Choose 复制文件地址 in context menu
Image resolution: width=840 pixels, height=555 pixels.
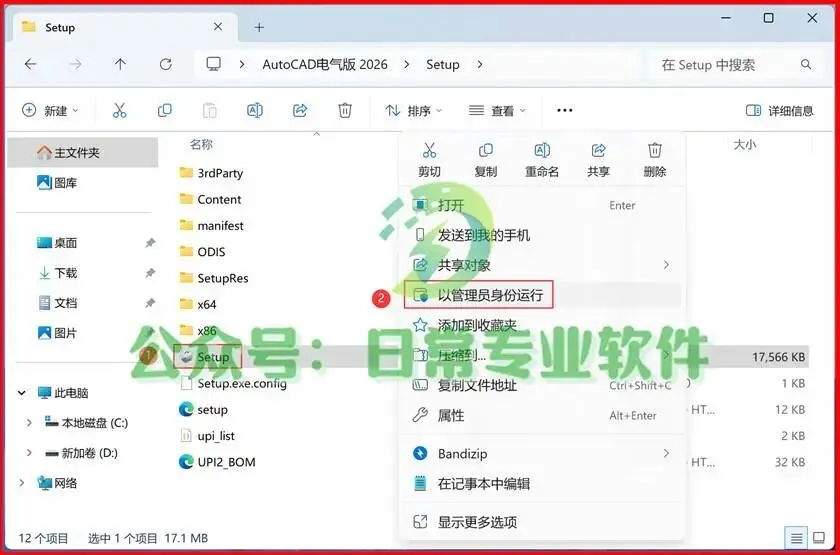[x=542, y=385]
